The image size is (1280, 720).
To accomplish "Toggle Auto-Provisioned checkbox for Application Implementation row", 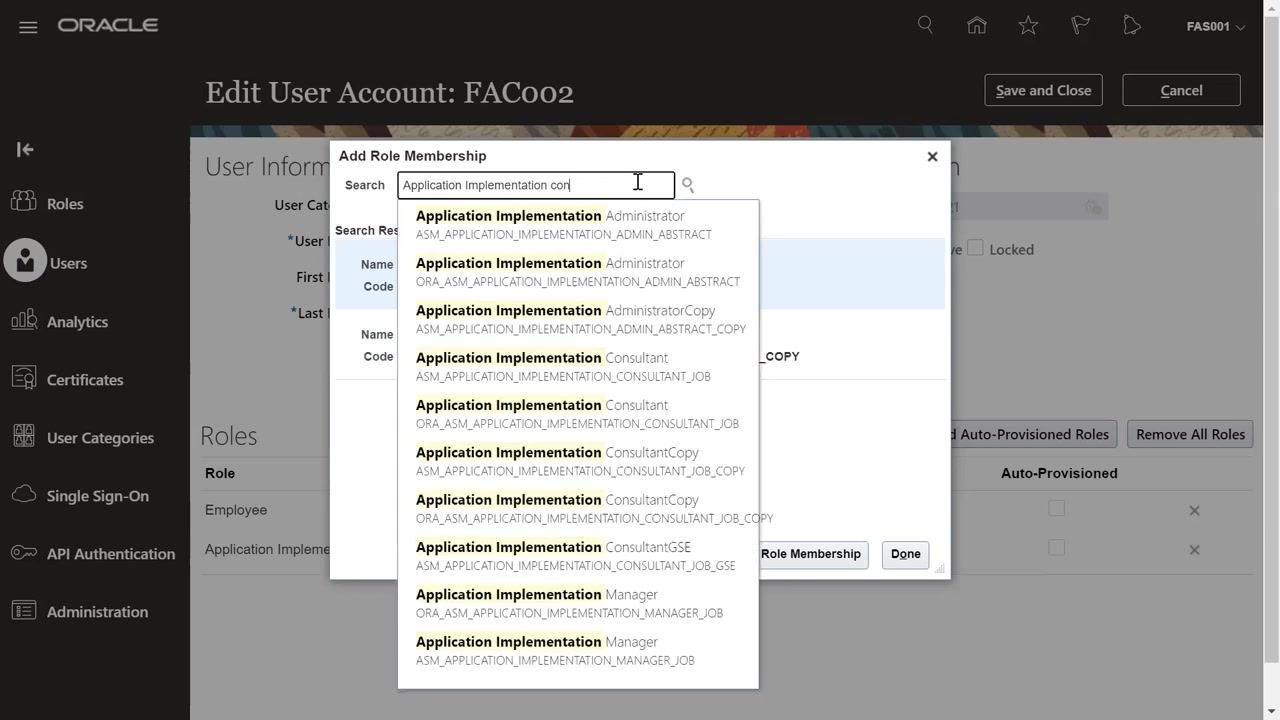I will pos(1056,547).
